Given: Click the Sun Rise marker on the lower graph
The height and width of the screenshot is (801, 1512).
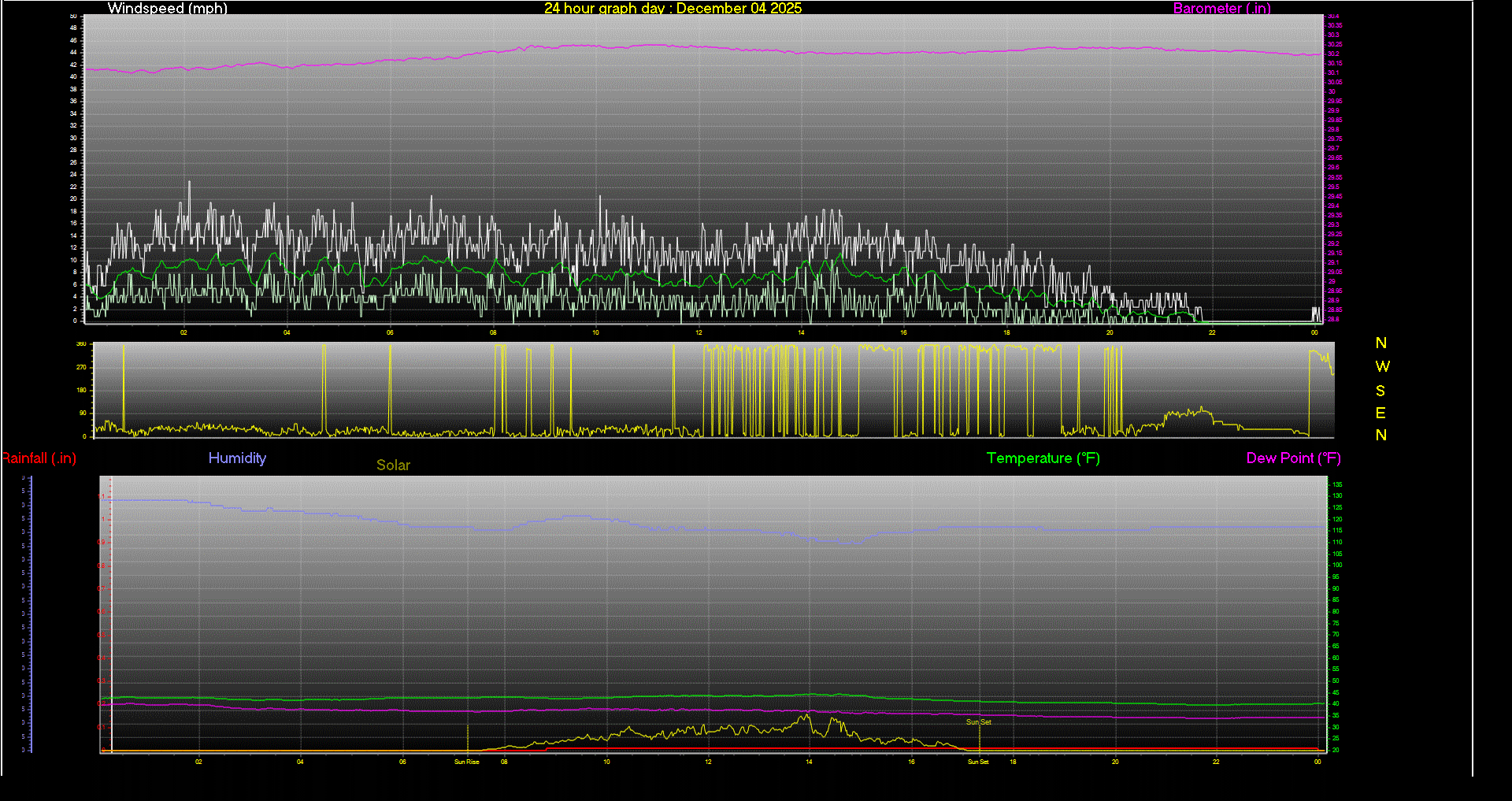Looking at the screenshot, I should click(x=466, y=762).
